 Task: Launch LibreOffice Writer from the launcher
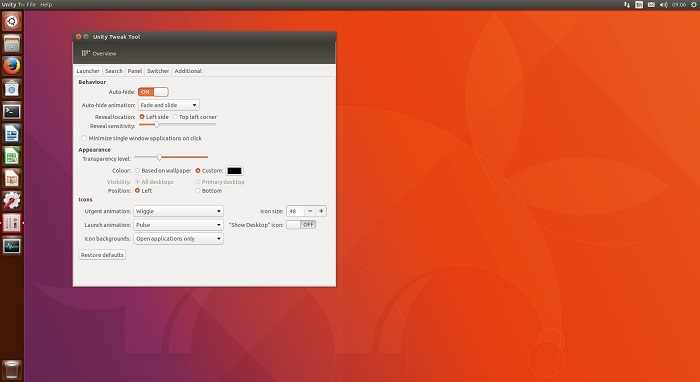[x=12, y=133]
